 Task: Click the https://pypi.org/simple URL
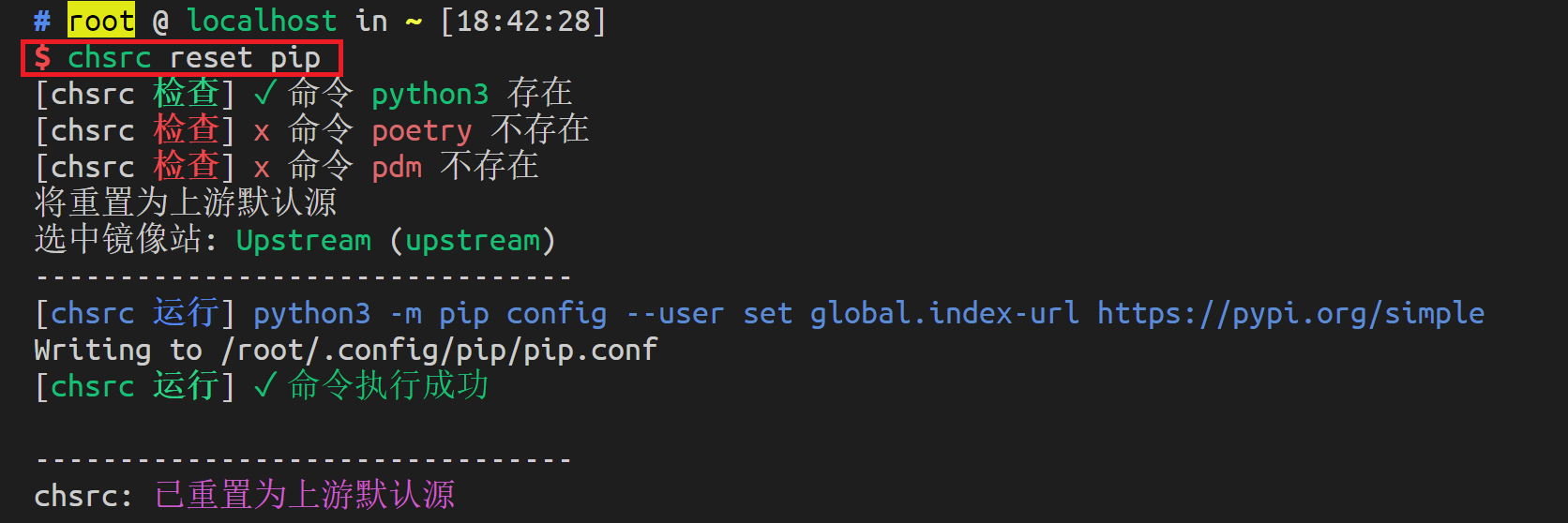pyautogui.click(x=1291, y=313)
